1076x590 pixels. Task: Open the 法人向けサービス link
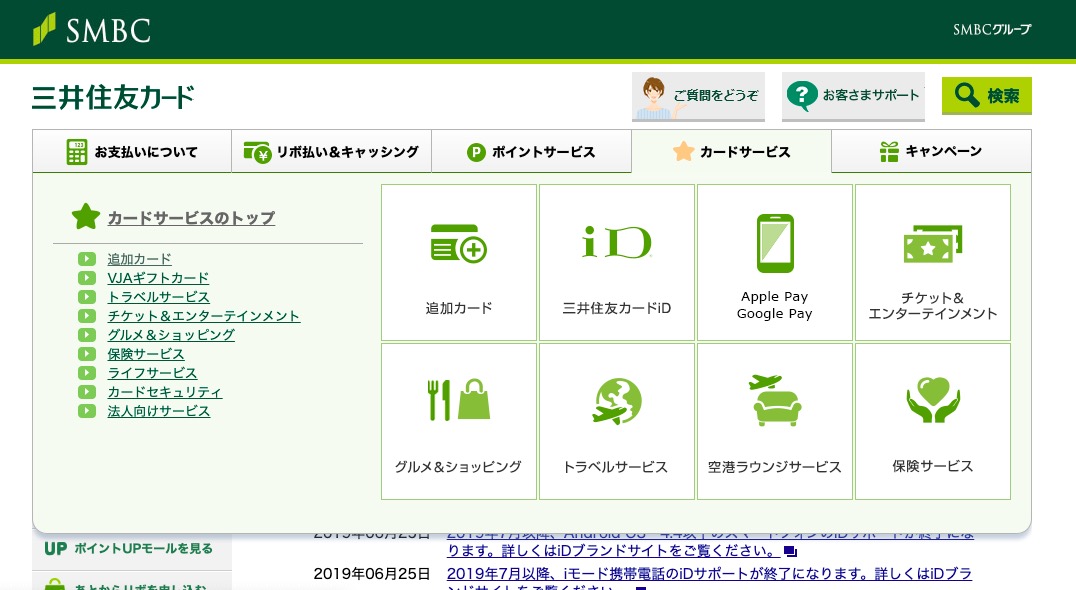coord(159,411)
